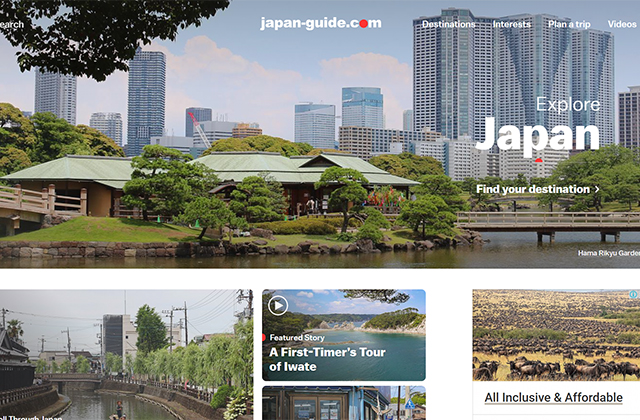Play the Iwate featured story video
The width and height of the screenshot is (640, 420).
coord(278,306)
